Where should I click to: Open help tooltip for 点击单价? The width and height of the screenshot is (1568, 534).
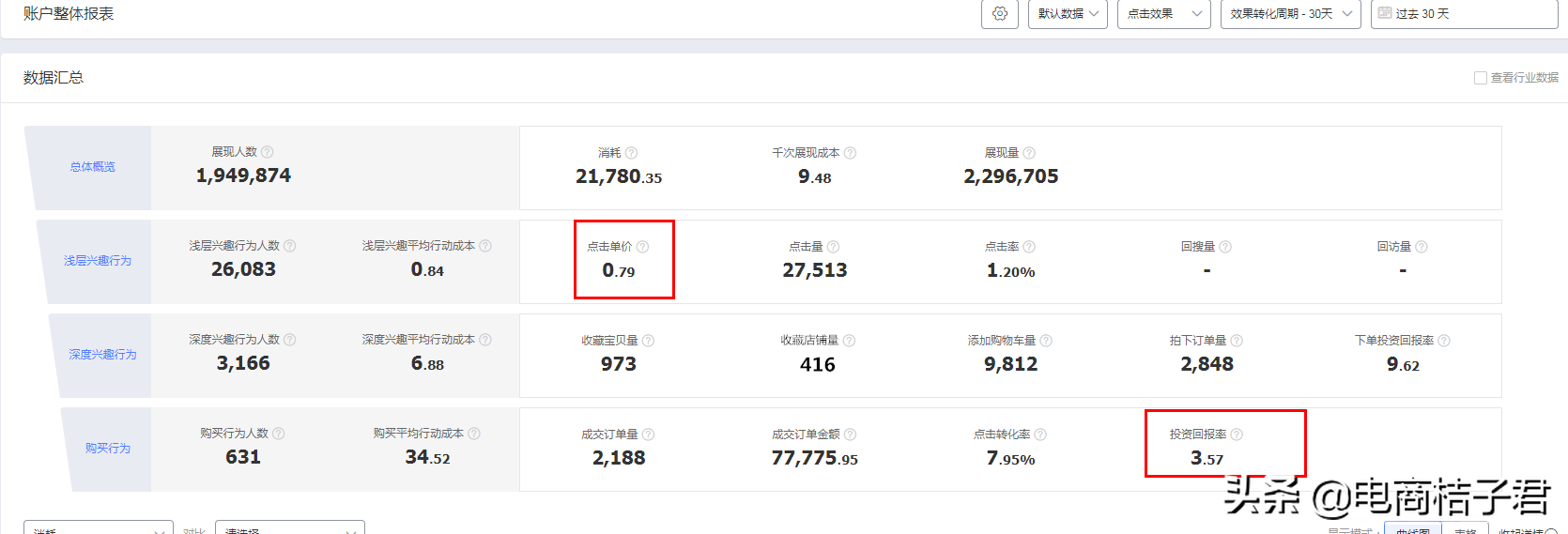642,247
